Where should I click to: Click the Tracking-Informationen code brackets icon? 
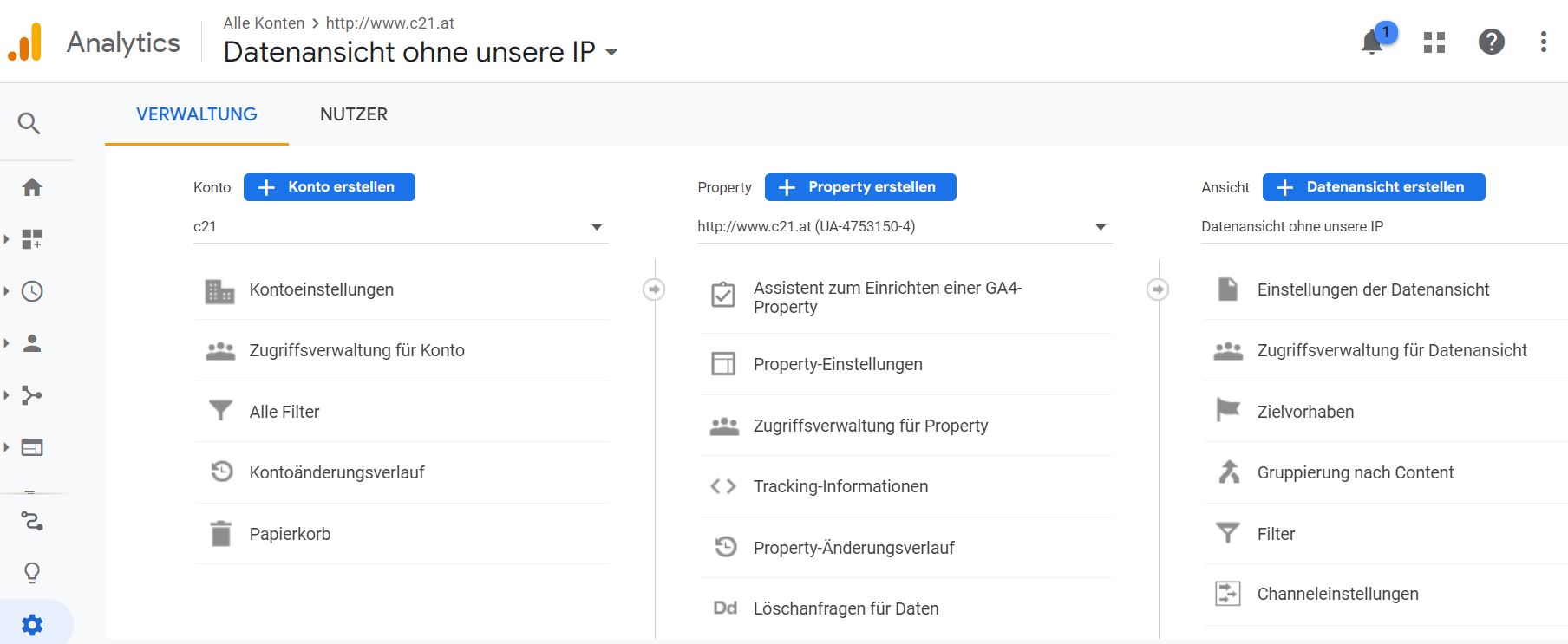pos(723,486)
